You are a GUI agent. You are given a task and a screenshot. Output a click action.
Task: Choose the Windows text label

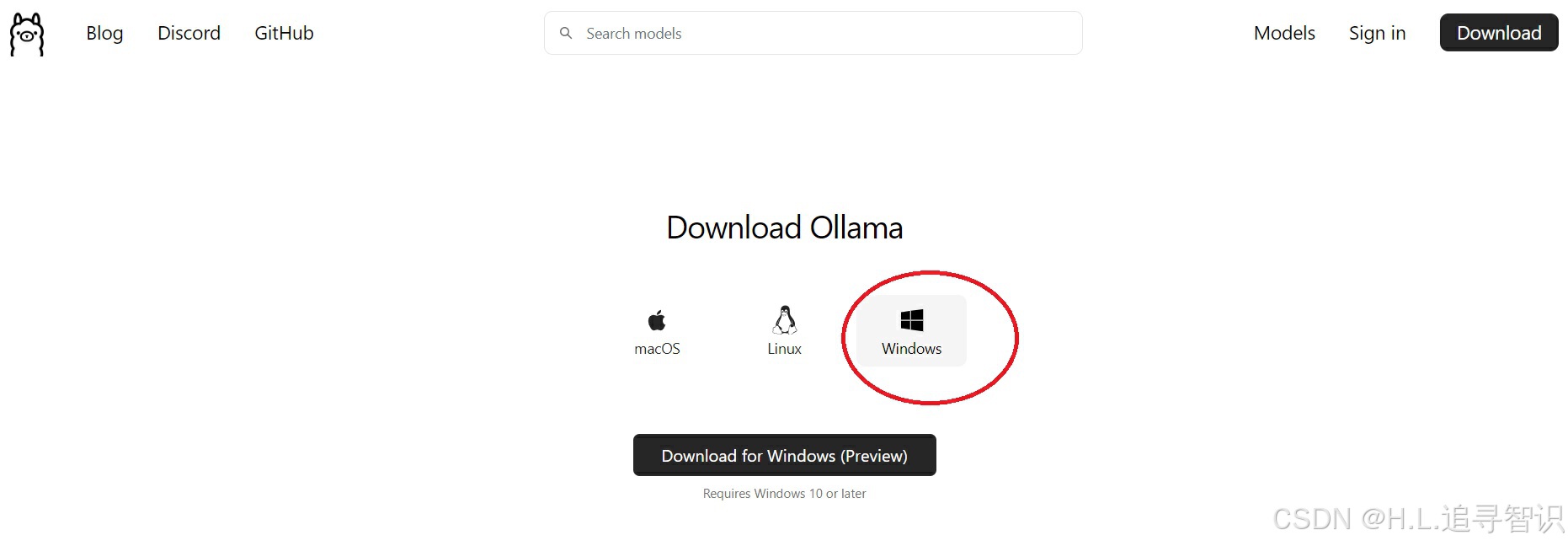(912, 349)
